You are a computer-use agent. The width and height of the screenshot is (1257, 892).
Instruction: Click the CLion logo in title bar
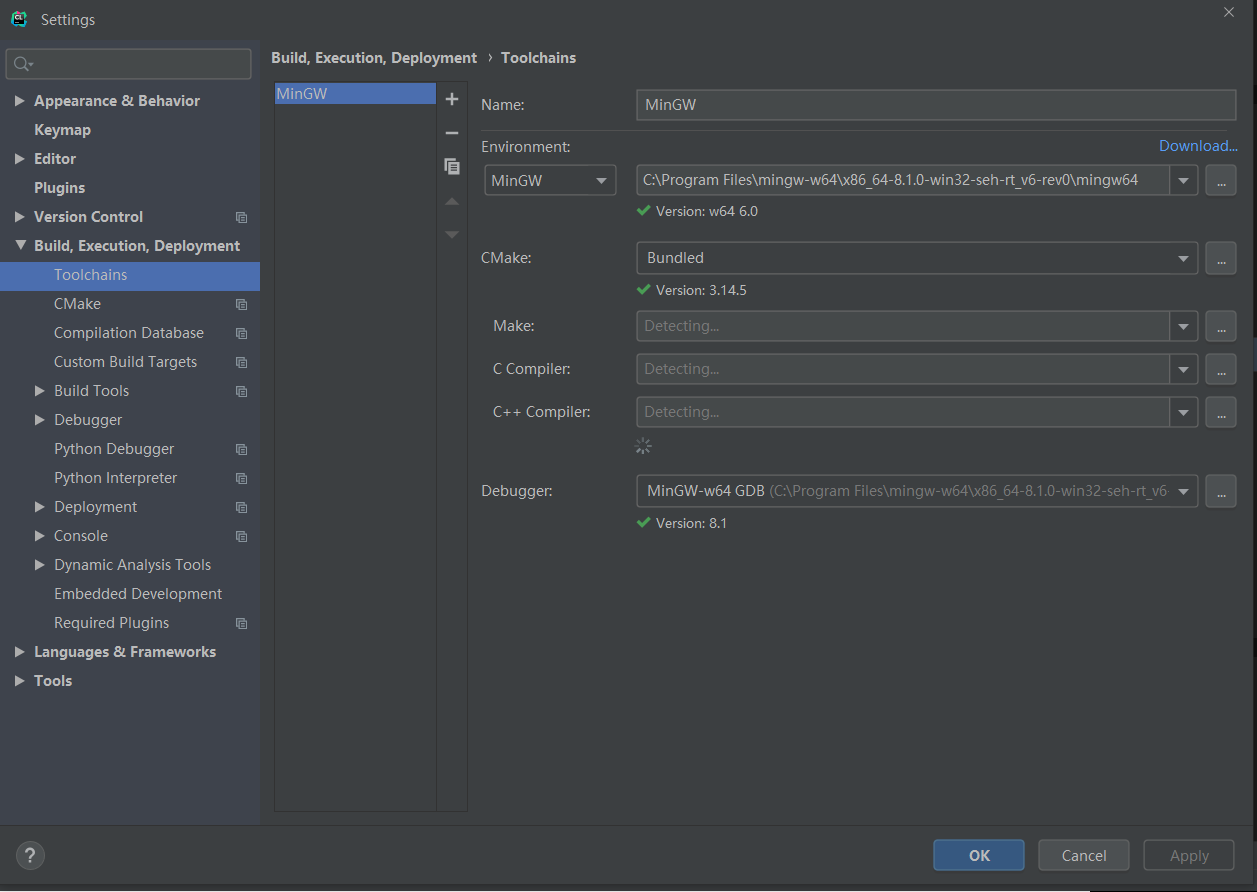(19, 19)
